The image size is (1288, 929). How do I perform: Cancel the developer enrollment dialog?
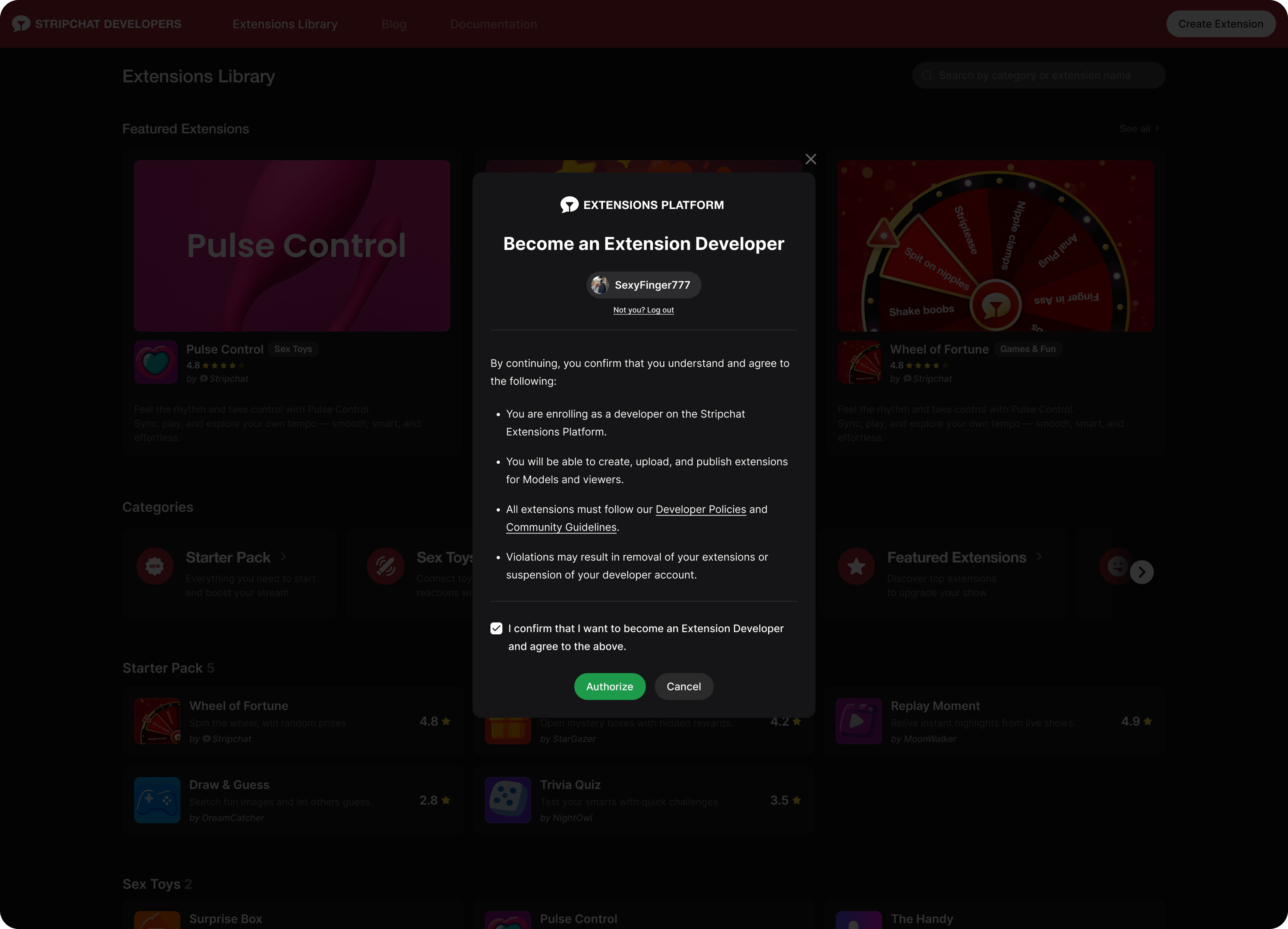pyautogui.click(x=683, y=686)
